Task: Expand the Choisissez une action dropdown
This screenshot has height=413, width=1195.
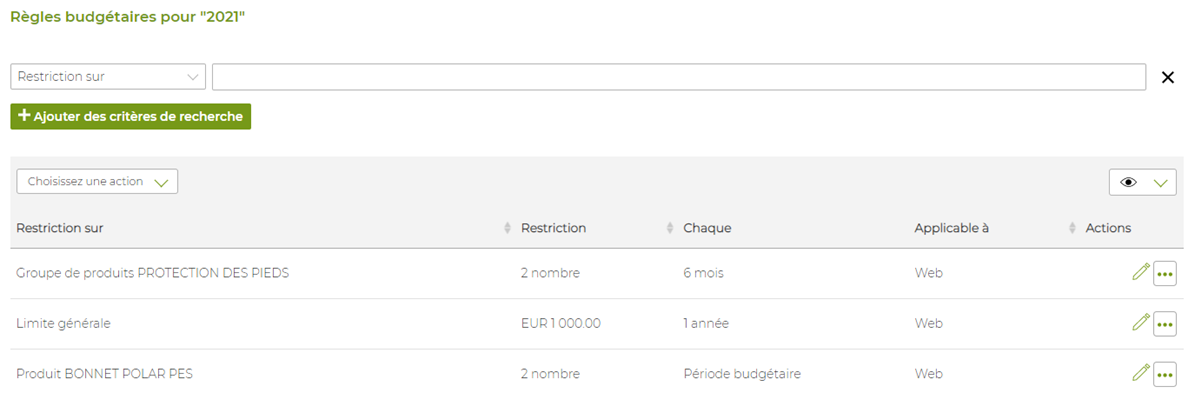Action: click(97, 181)
